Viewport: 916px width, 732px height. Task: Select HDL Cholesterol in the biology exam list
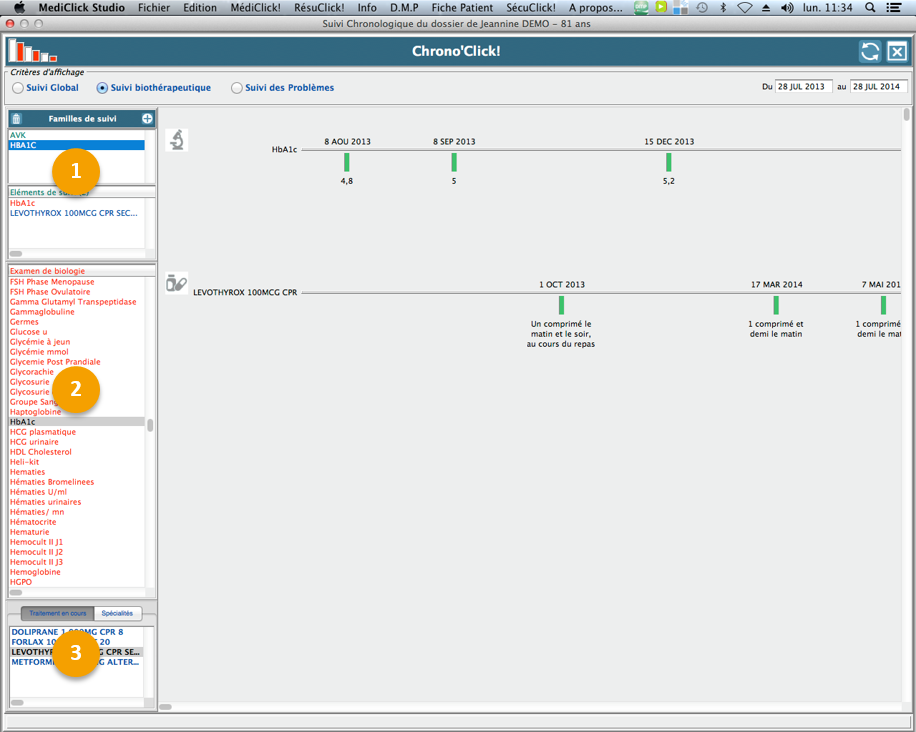point(39,452)
